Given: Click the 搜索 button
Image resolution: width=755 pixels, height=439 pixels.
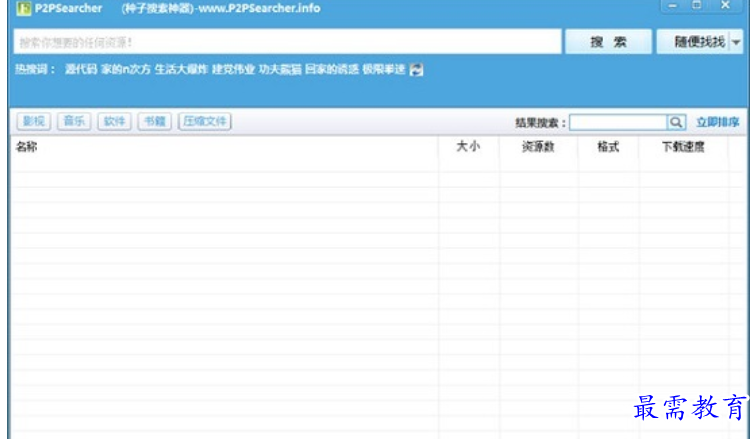Looking at the screenshot, I should click(x=608, y=42).
